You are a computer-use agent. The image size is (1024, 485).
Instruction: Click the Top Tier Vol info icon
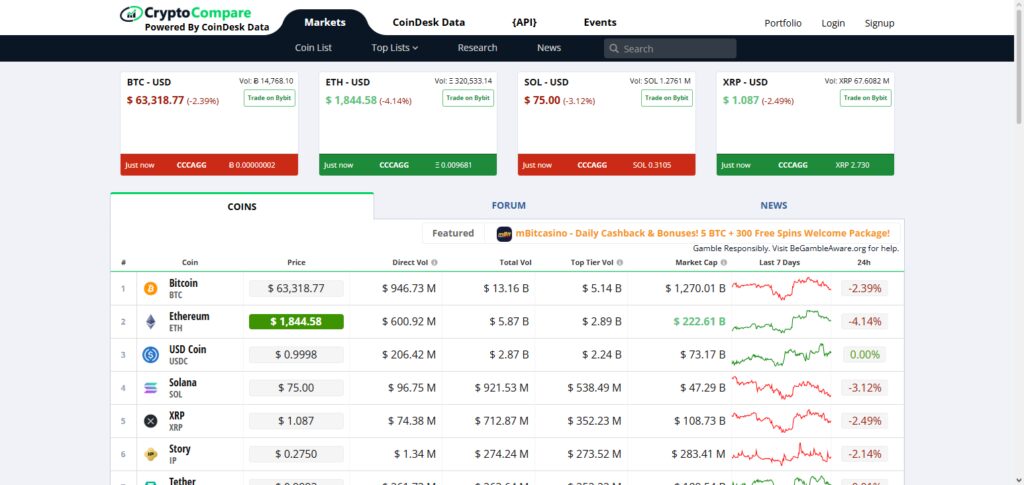620,262
